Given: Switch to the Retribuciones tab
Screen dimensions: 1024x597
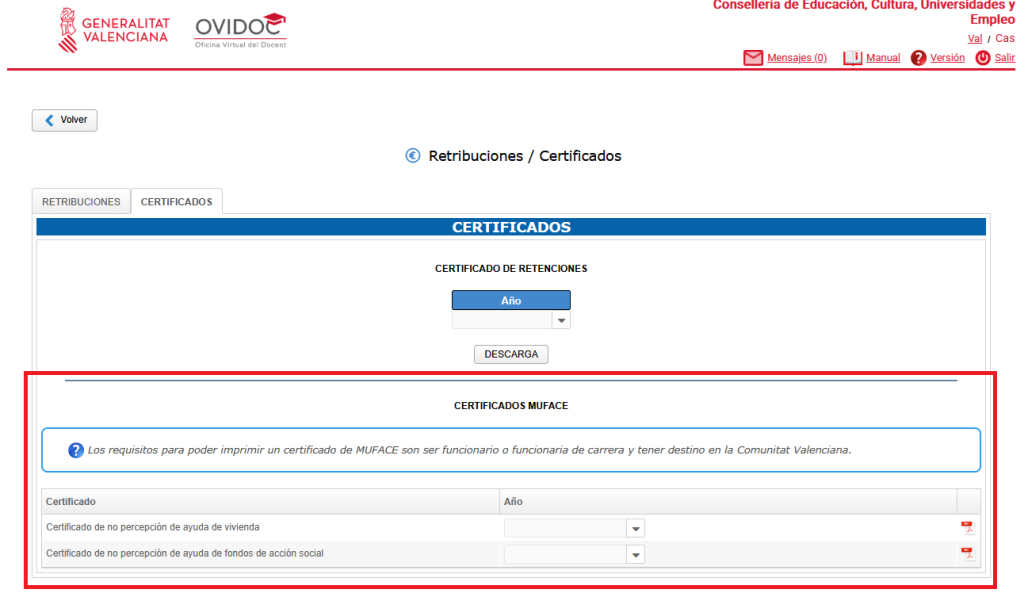Looking at the screenshot, I should (81, 201).
